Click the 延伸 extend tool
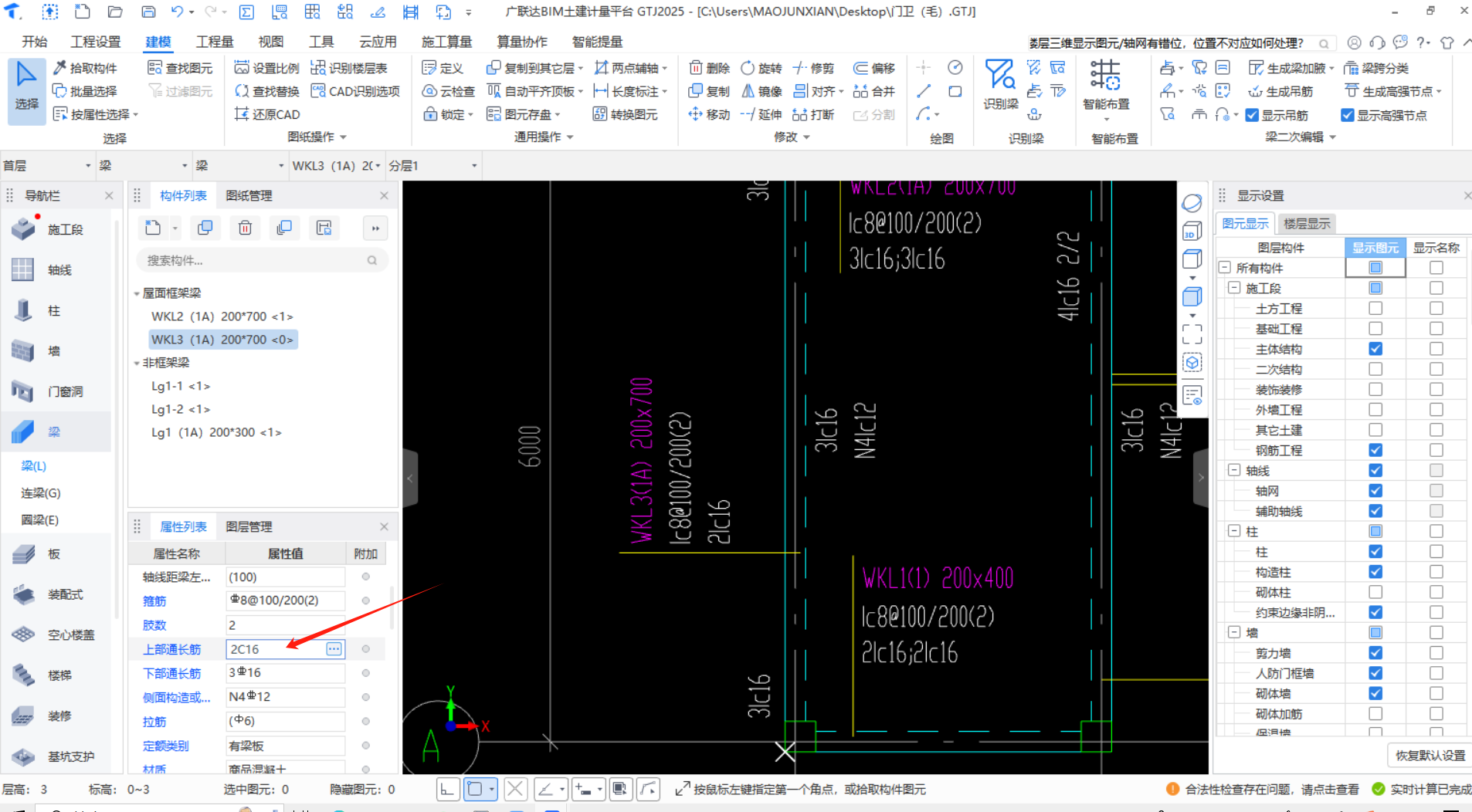Viewport: 1472px width, 812px height. pyautogui.click(x=761, y=114)
